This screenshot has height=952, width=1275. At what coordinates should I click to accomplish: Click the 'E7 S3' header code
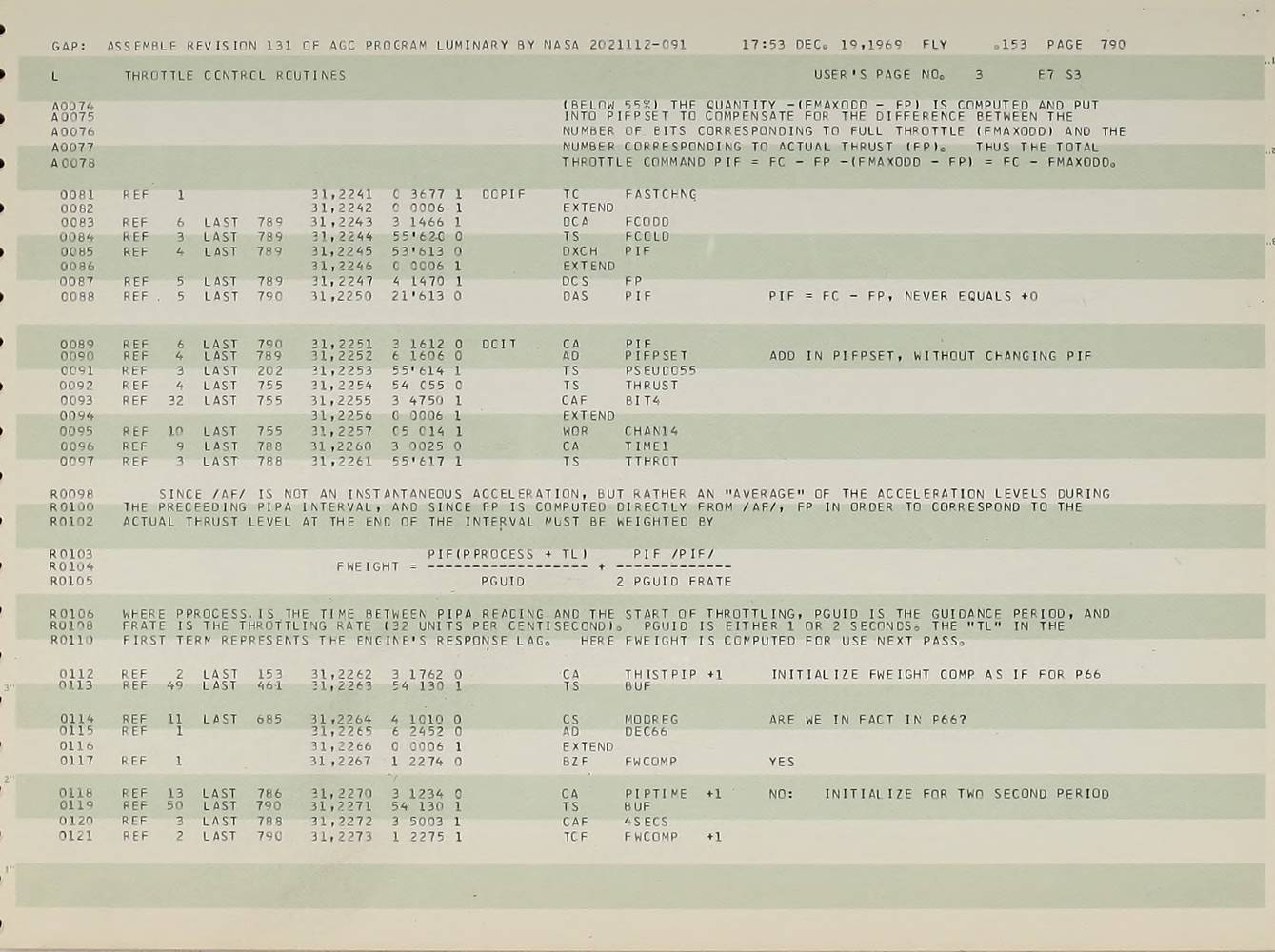click(x=1060, y=74)
